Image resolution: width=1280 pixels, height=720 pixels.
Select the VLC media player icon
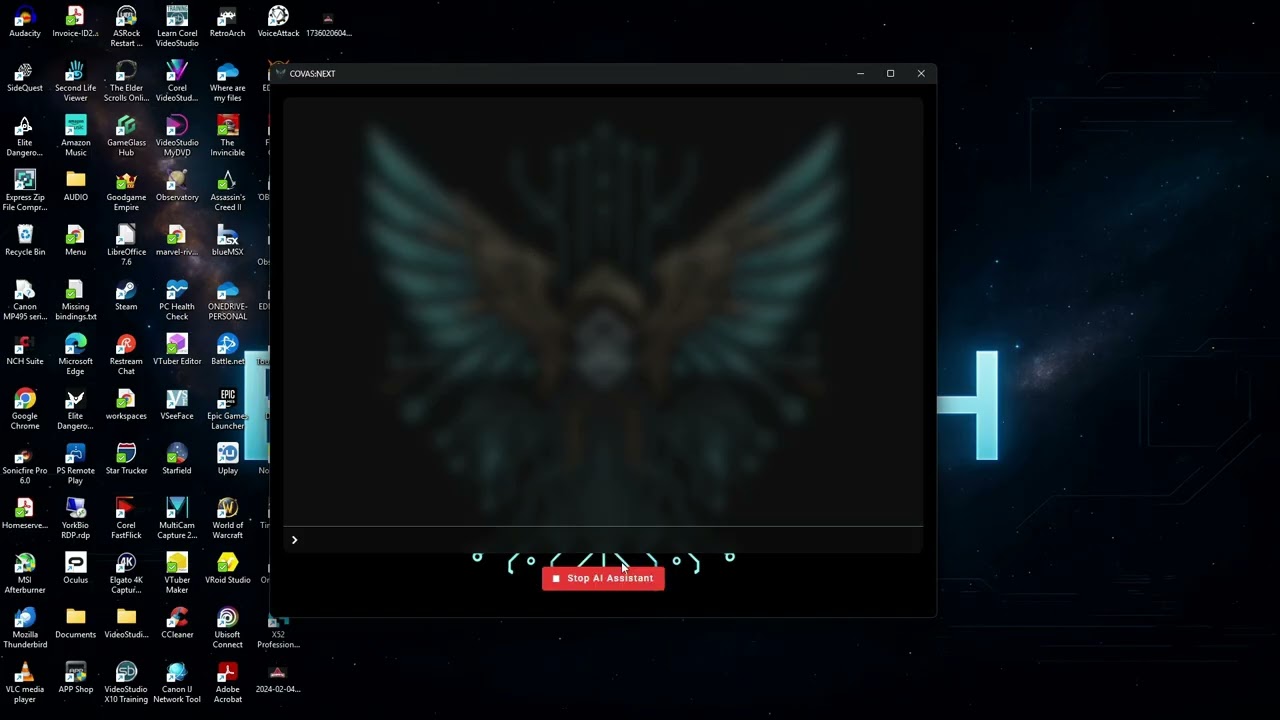click(25, 683)
